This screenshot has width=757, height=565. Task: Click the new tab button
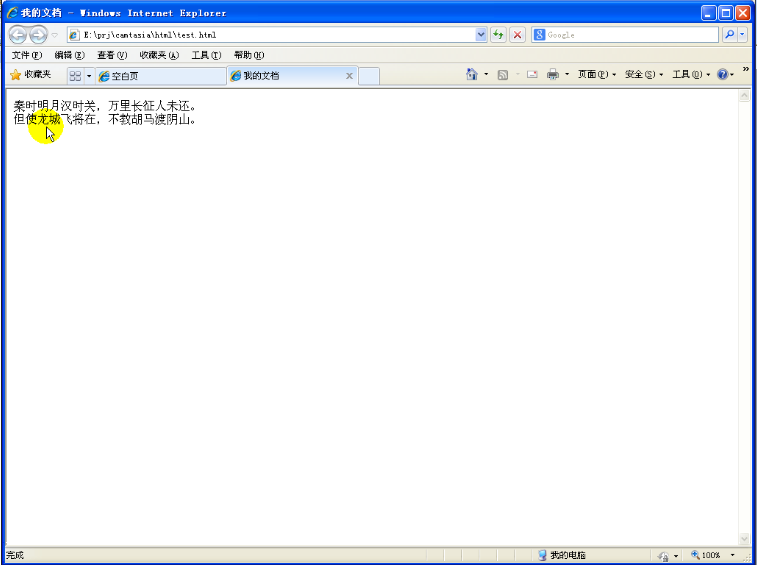point(369,76)
